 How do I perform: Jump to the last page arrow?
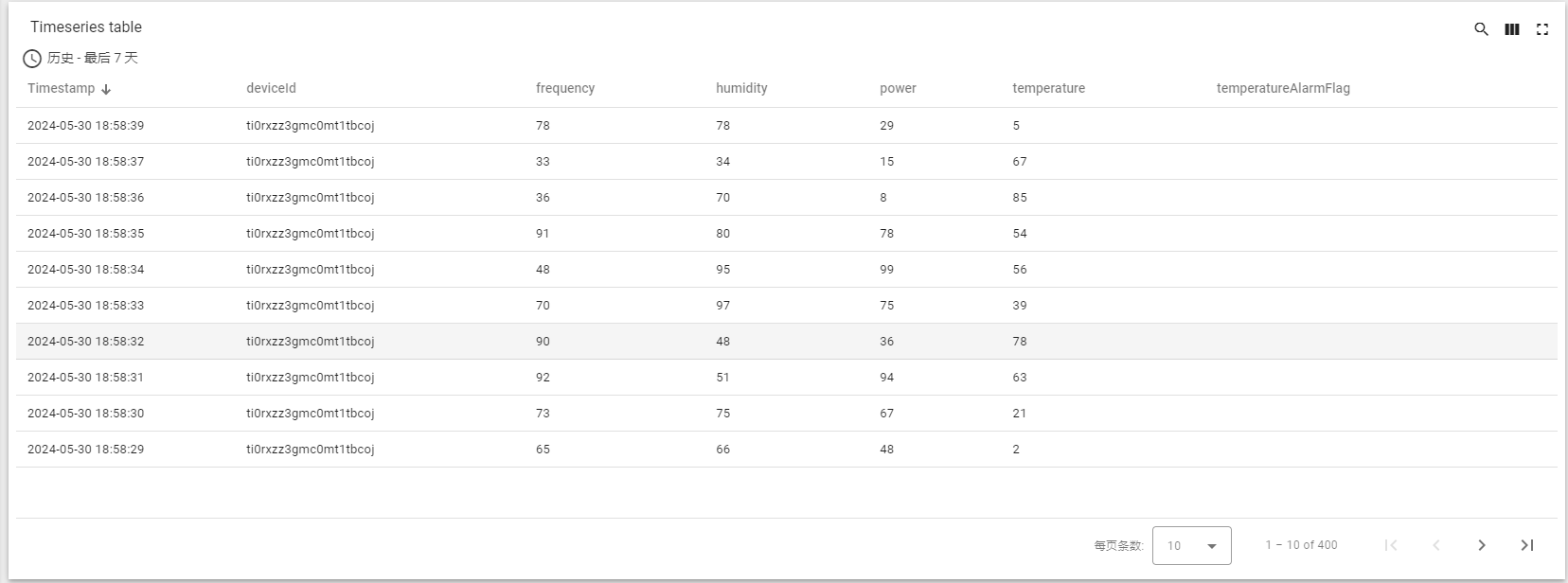point(1527,545)
